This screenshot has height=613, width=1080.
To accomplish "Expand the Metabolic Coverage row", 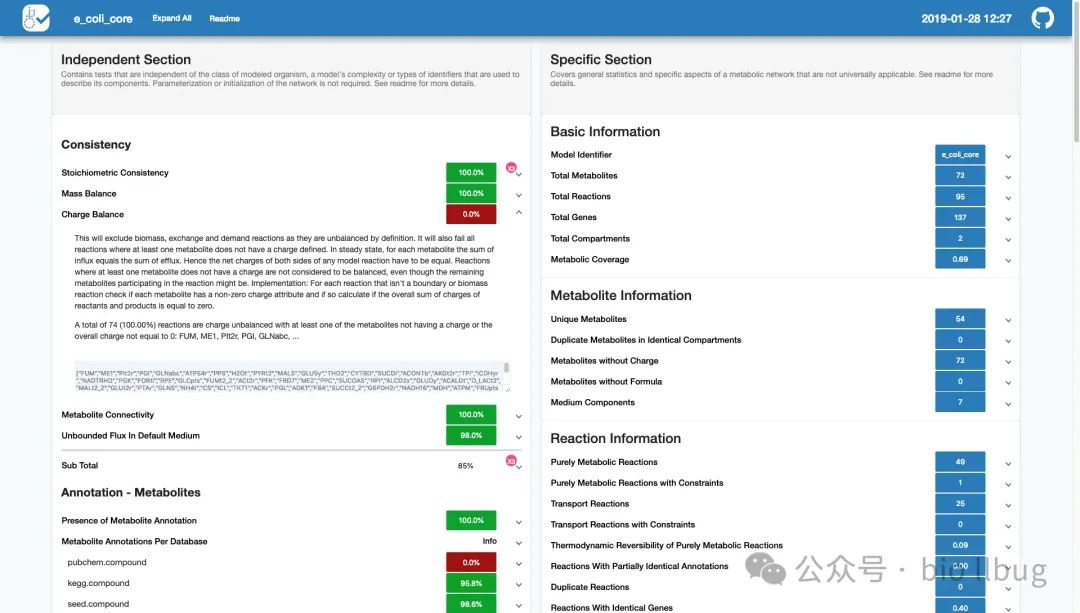I will [1008, 260].
